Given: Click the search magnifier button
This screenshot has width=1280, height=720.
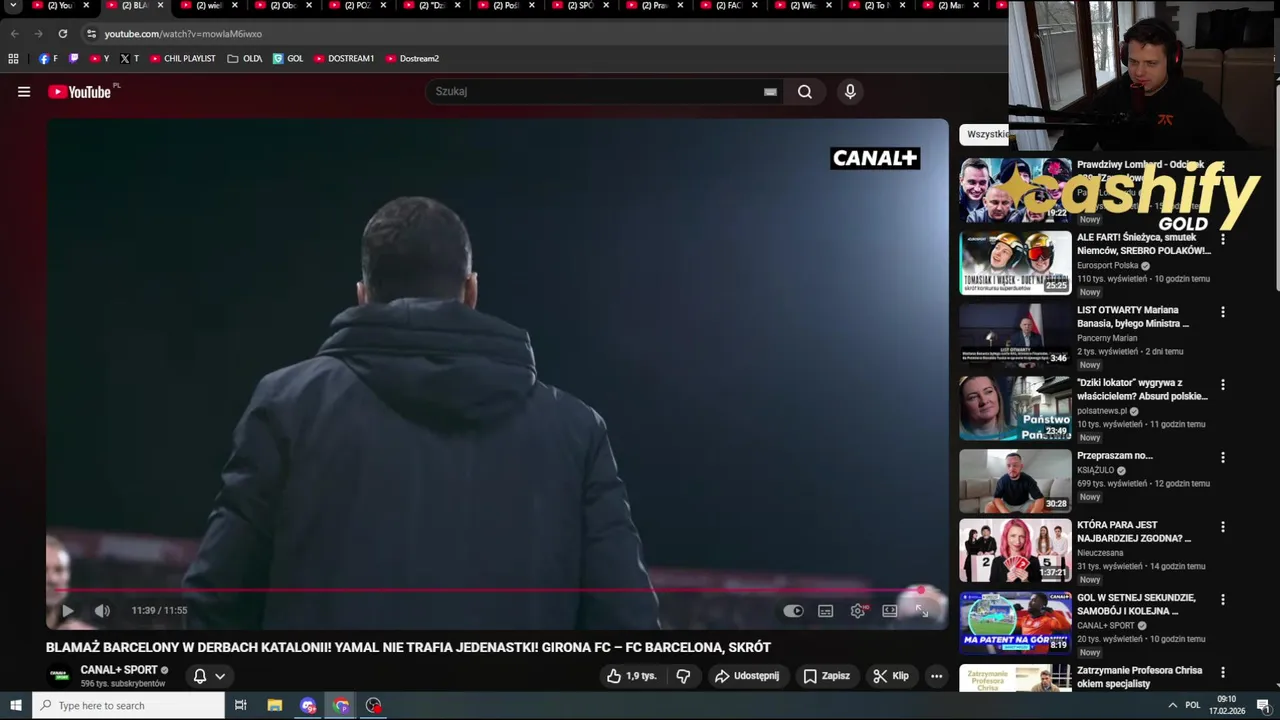Looking at the screenshot, I should point(805,92).
